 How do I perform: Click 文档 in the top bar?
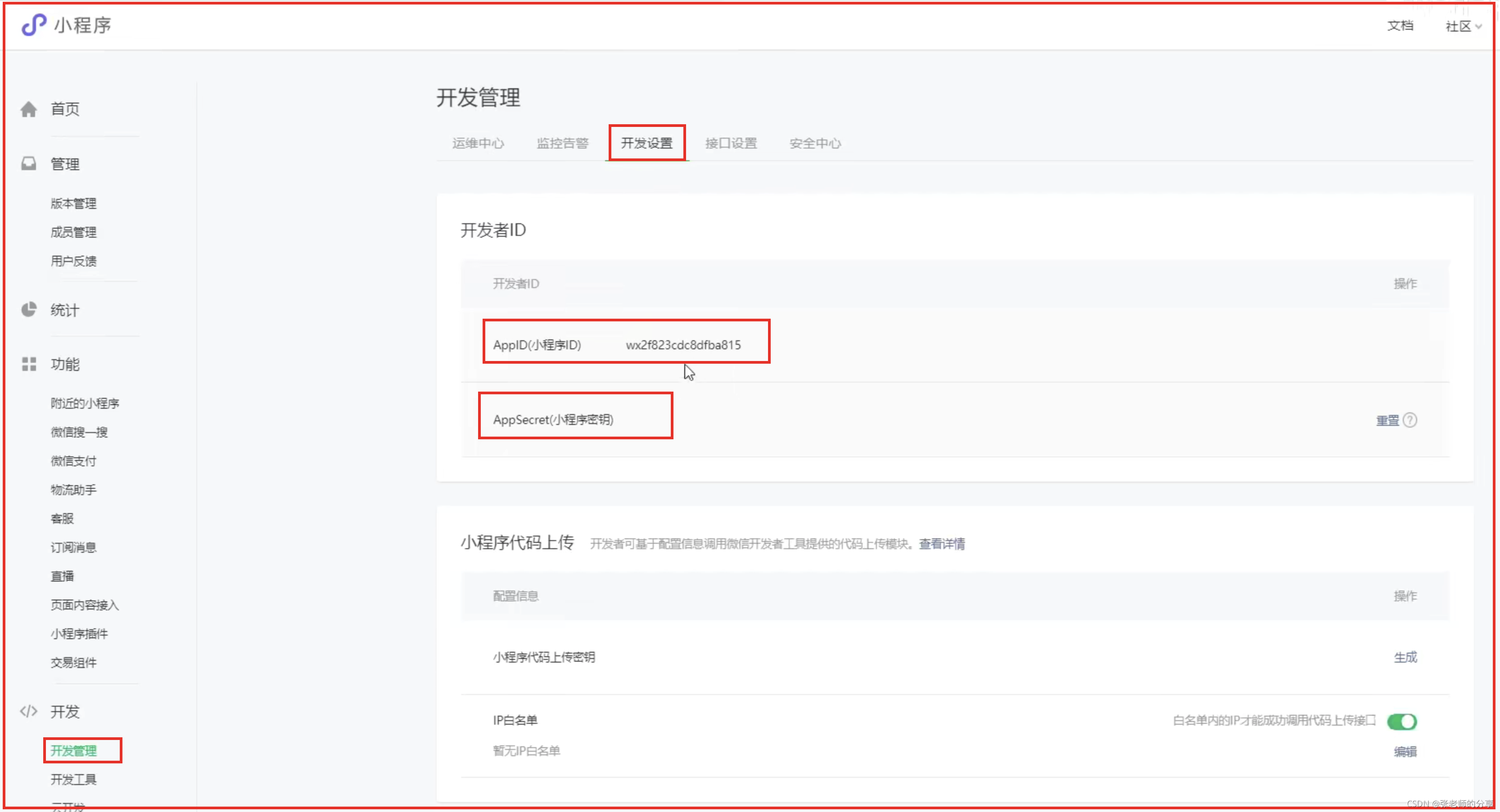click(1400, 26)
